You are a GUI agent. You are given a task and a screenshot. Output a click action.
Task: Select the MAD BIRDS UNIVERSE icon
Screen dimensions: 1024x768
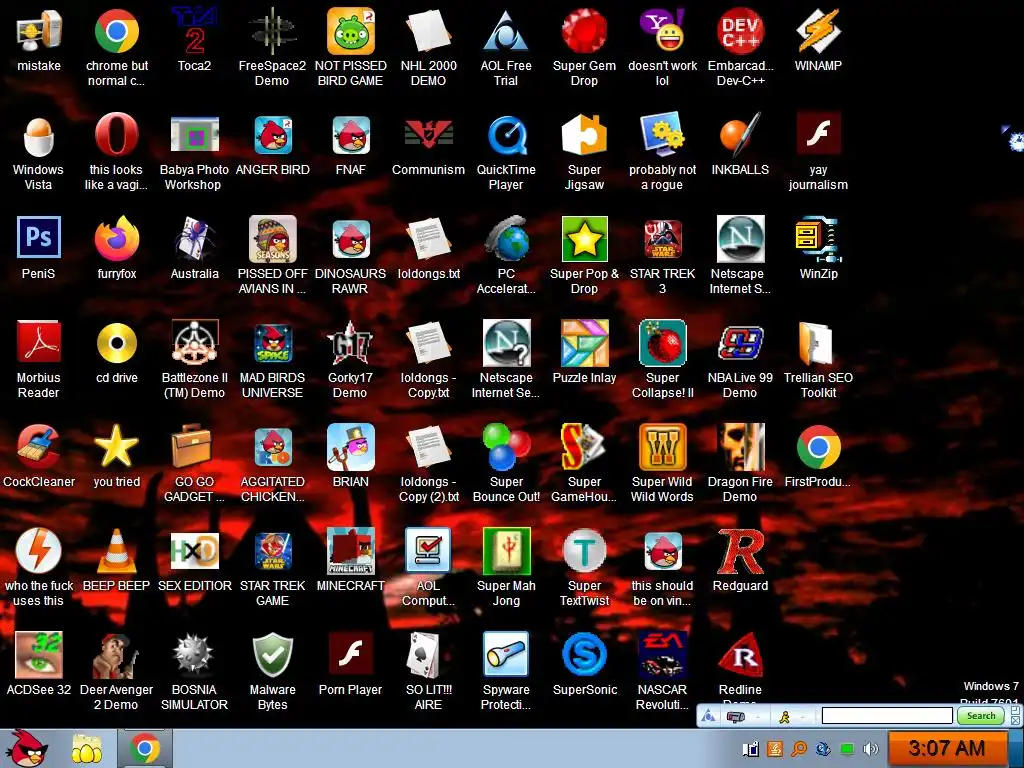tap(272, 343)
